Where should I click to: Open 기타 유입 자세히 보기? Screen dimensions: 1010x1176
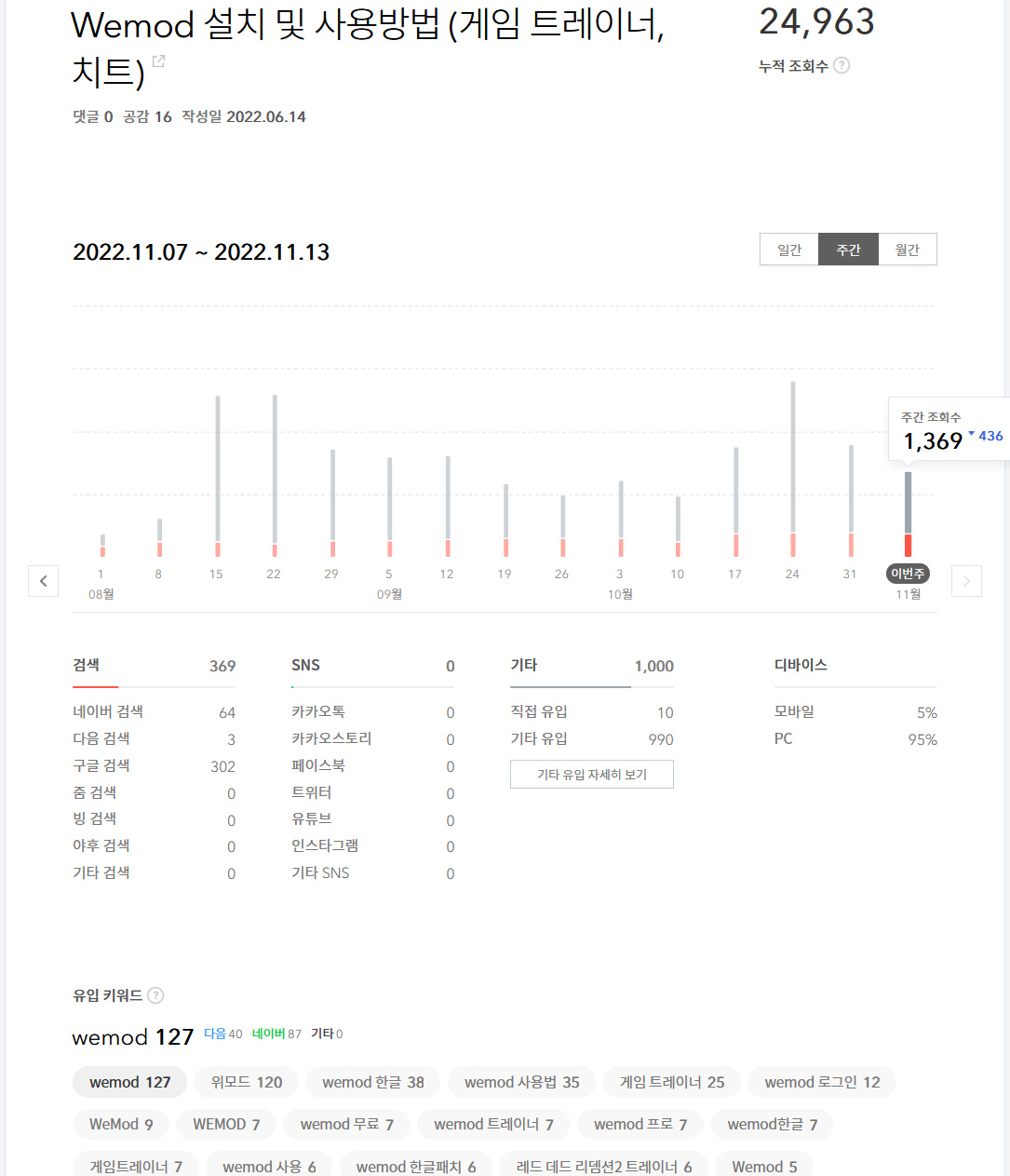(592, 775)
